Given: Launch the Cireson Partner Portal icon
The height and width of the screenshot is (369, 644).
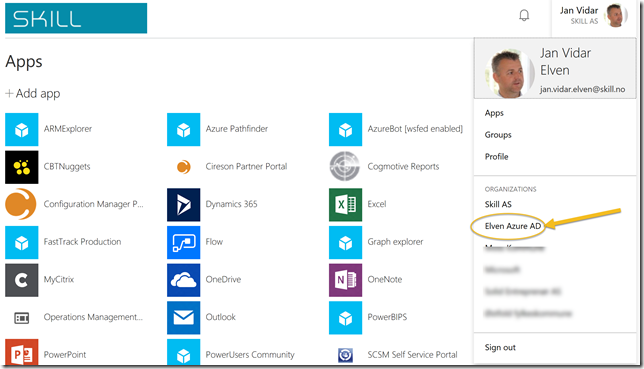Looking at the screenshot, I should (x=184, y=167).
